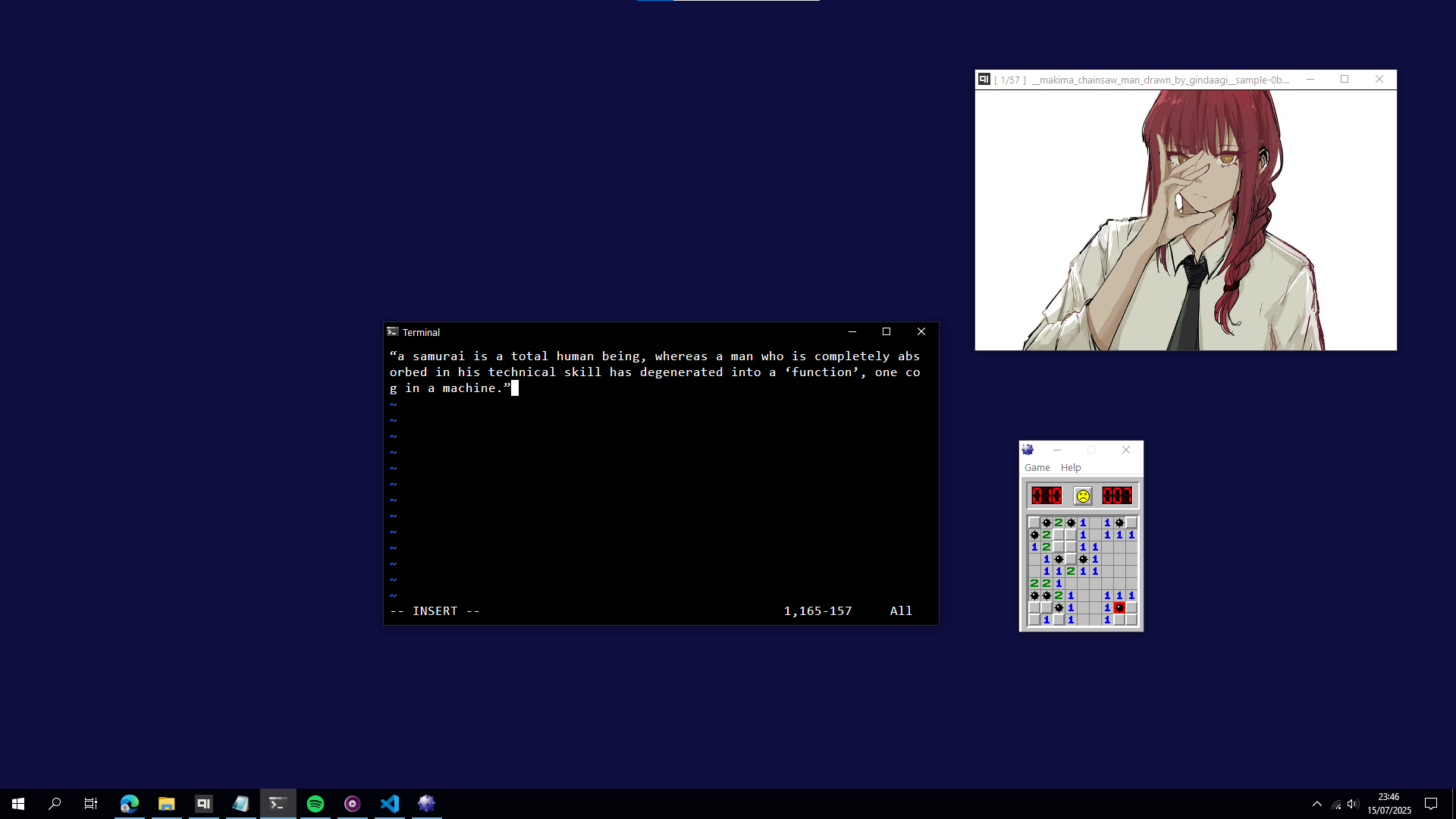This screenshot has width=1456, height=819.
Task: Open the Help menu in Minesweeper
Action: (1071, 468)
